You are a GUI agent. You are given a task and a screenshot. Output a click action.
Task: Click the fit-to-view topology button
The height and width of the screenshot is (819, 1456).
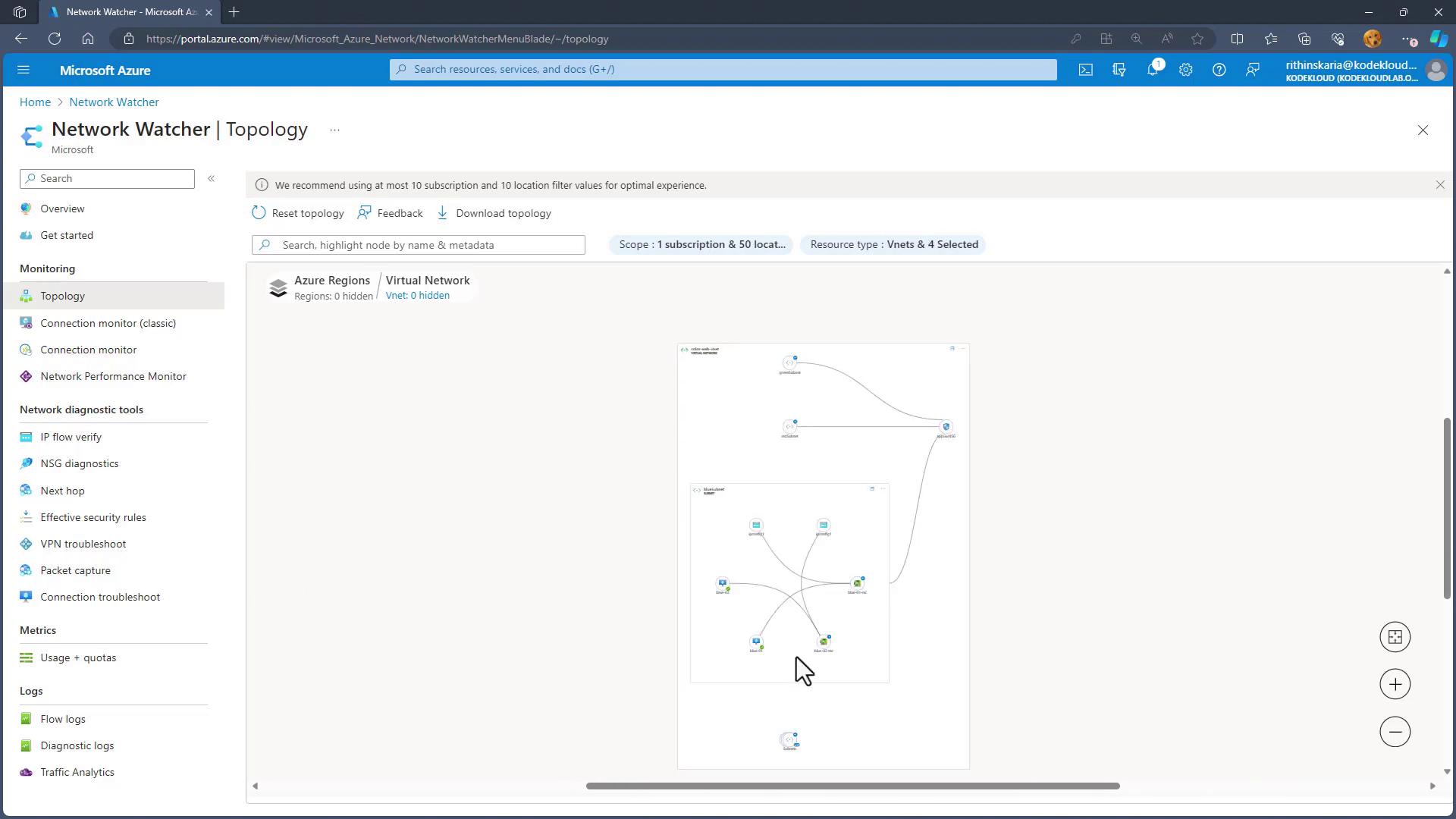[x=1395, y=637]
